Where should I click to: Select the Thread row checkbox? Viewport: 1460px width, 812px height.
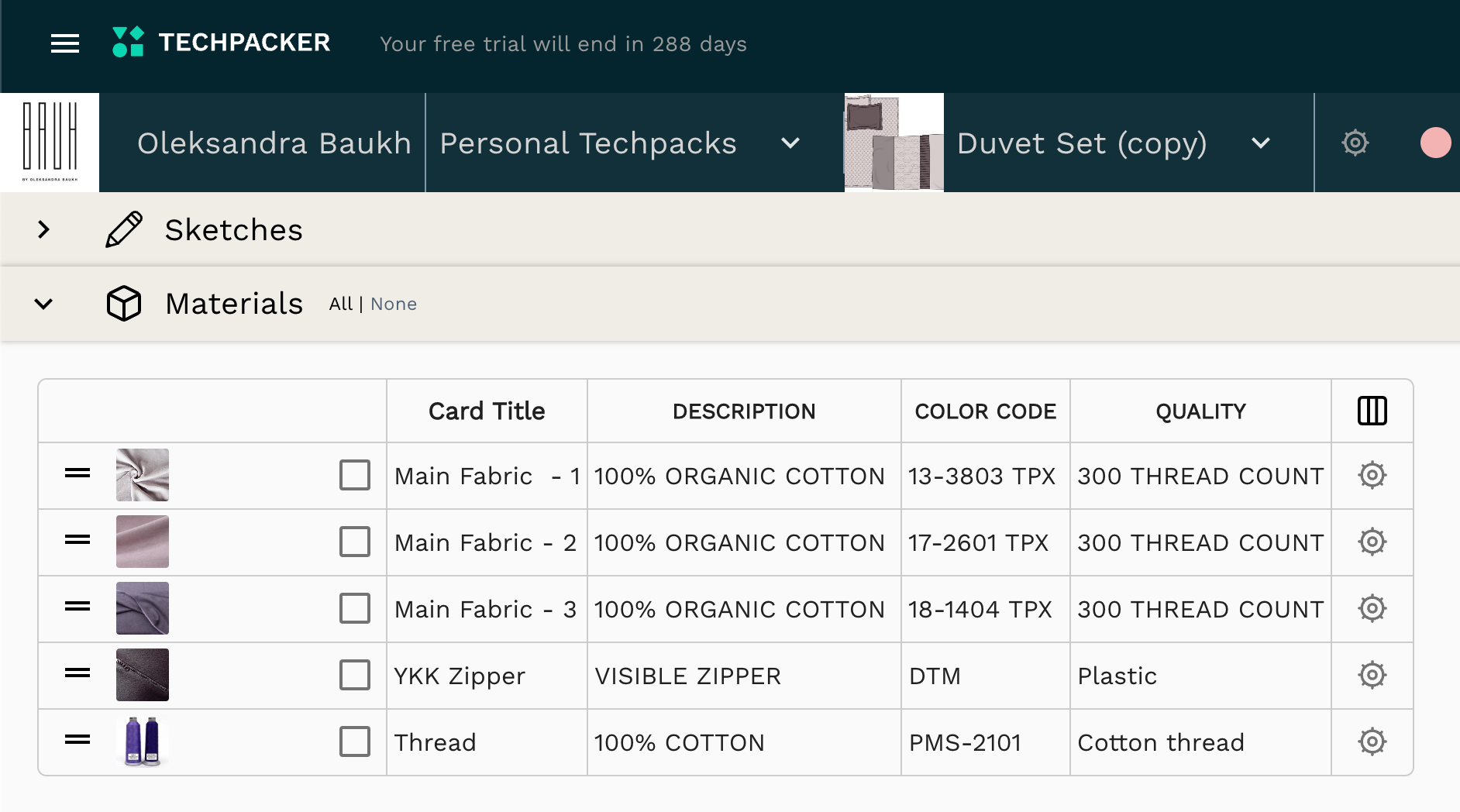pyautogui.click(x=355, y=741)
